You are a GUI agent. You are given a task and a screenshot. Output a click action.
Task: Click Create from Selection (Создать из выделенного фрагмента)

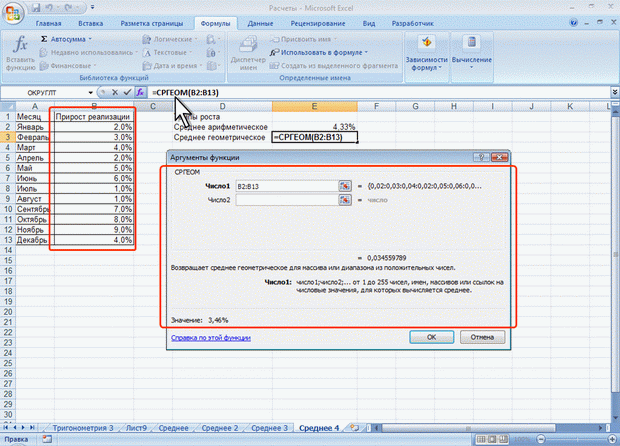(x=334, y=66)
